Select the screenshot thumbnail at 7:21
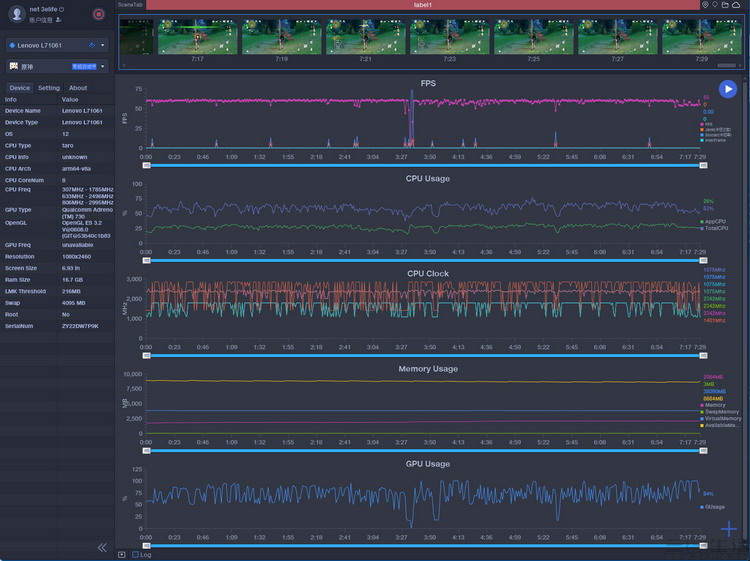Image resolution: width=750 pixels, height=561 pixels. tap(365, 37)
